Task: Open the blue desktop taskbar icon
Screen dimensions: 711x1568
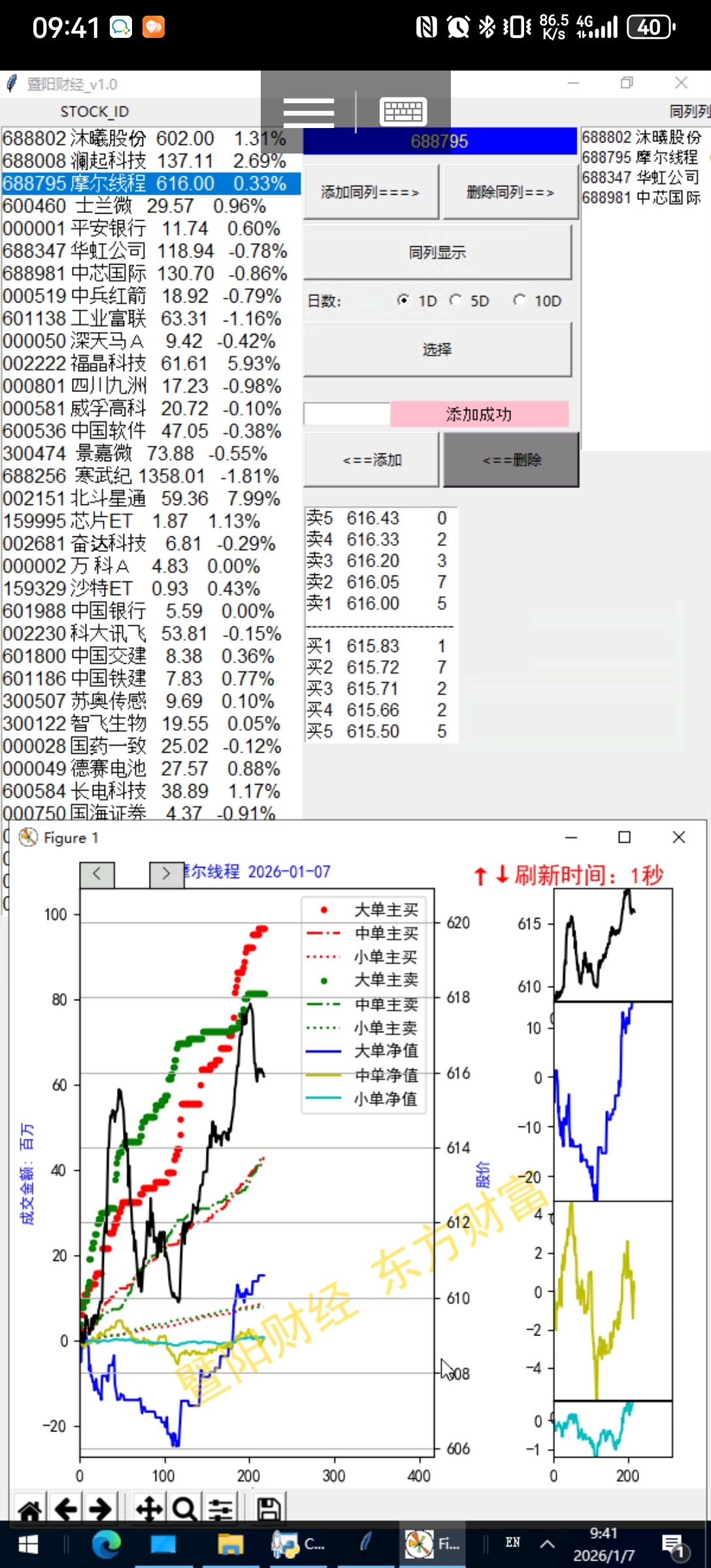Action: coord(163,1544)
